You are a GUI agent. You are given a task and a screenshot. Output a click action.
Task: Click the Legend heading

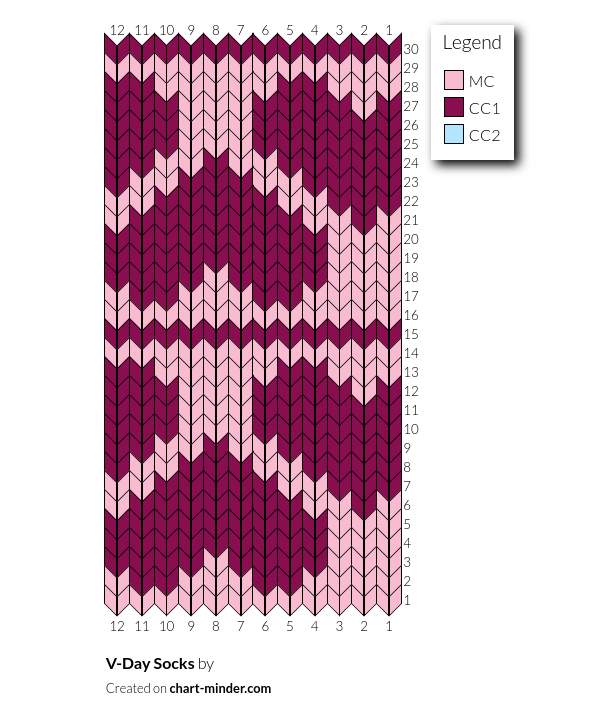click(472, 43)
